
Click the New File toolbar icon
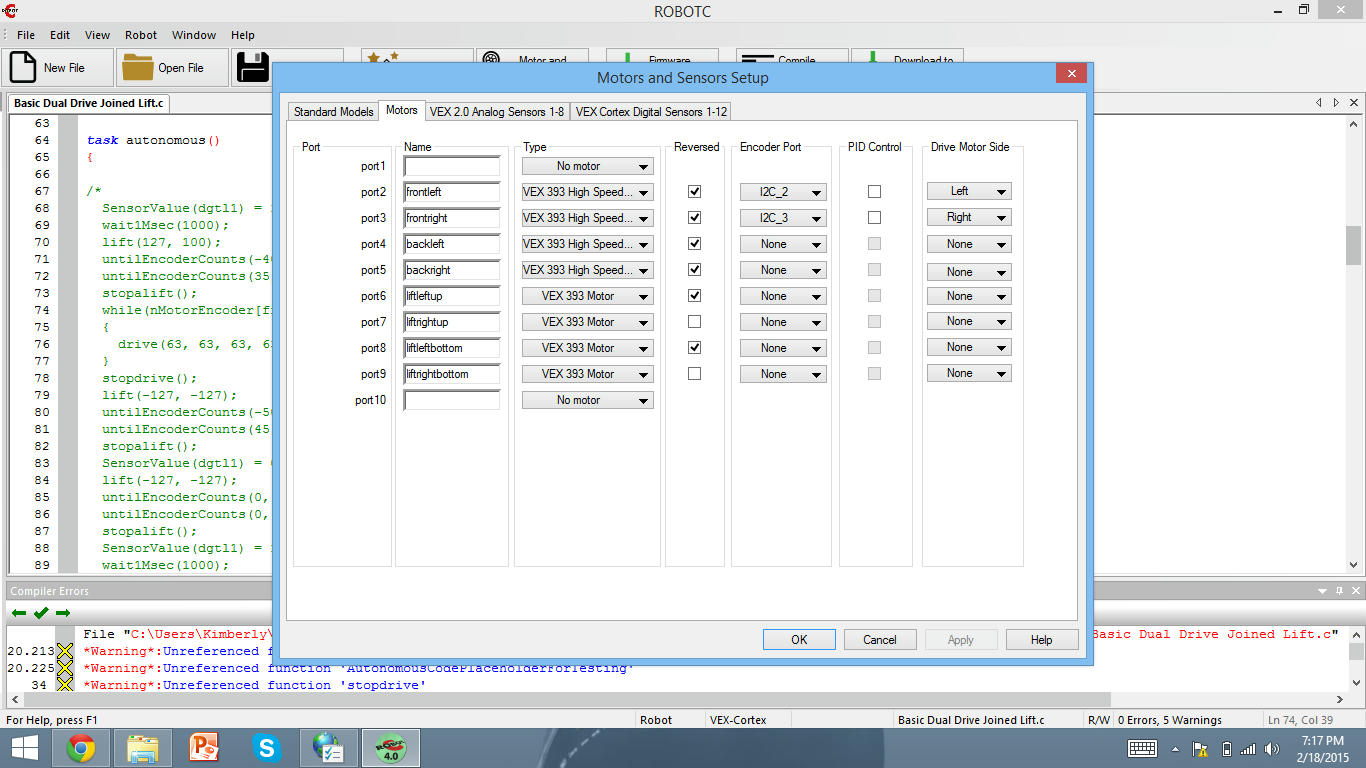[x=23, y=67]
